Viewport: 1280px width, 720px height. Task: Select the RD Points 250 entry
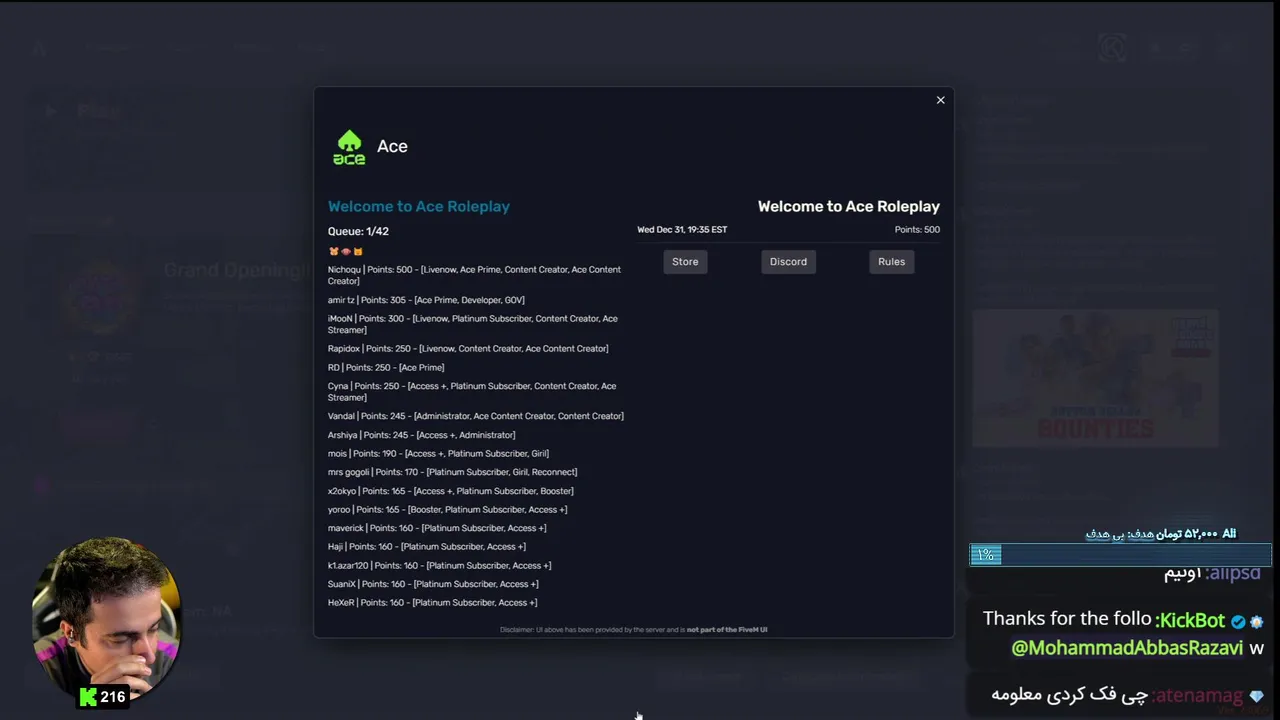coord(386,368)
